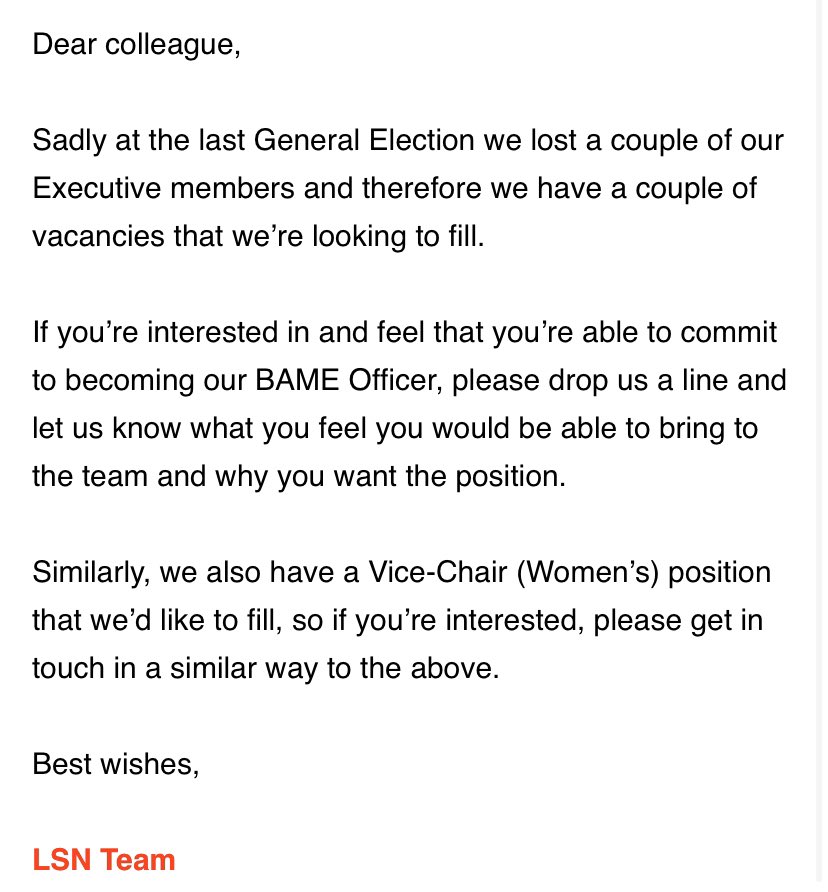The height and width of the screenshot is (892, 828).
Task: Click the text 'that we'd like to fill'
Action: coord(157,621)
